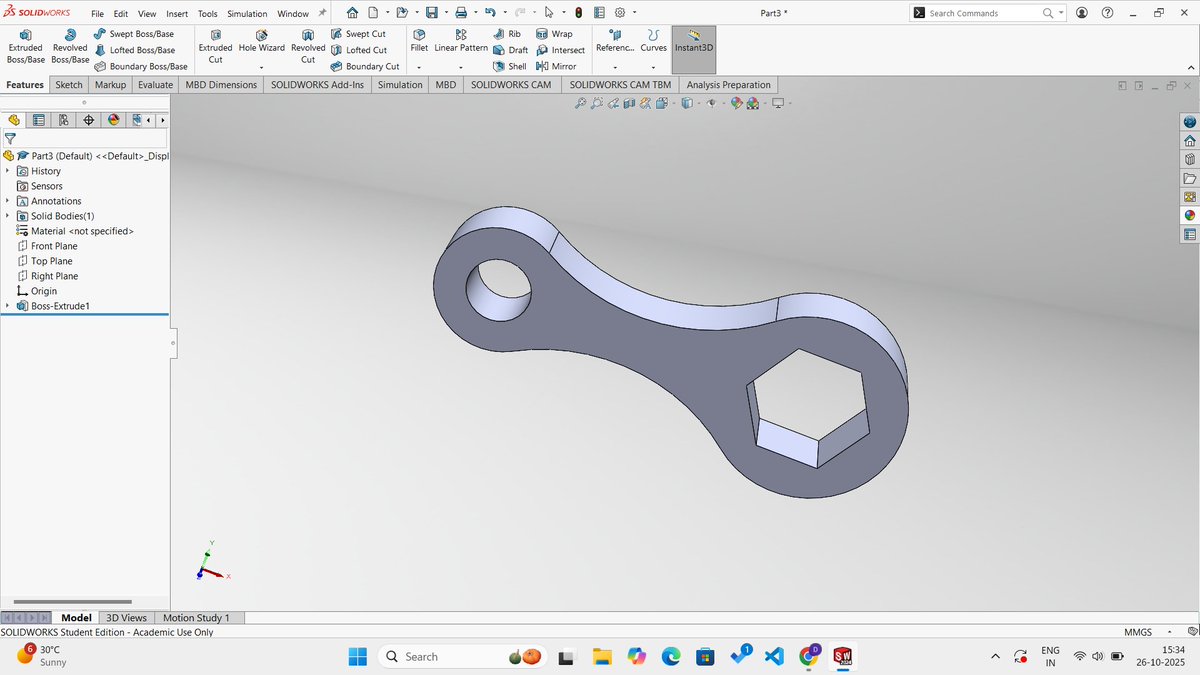The width and height of the screenshot is (1200, 675).
Task: Switch to the Evaluate tab
Action: [155, 85]
